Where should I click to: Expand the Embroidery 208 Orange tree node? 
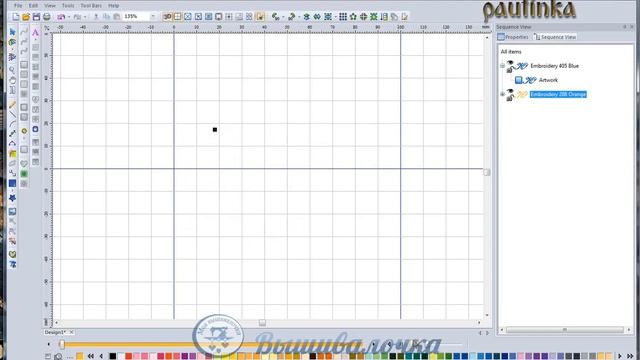coord(502,94)
